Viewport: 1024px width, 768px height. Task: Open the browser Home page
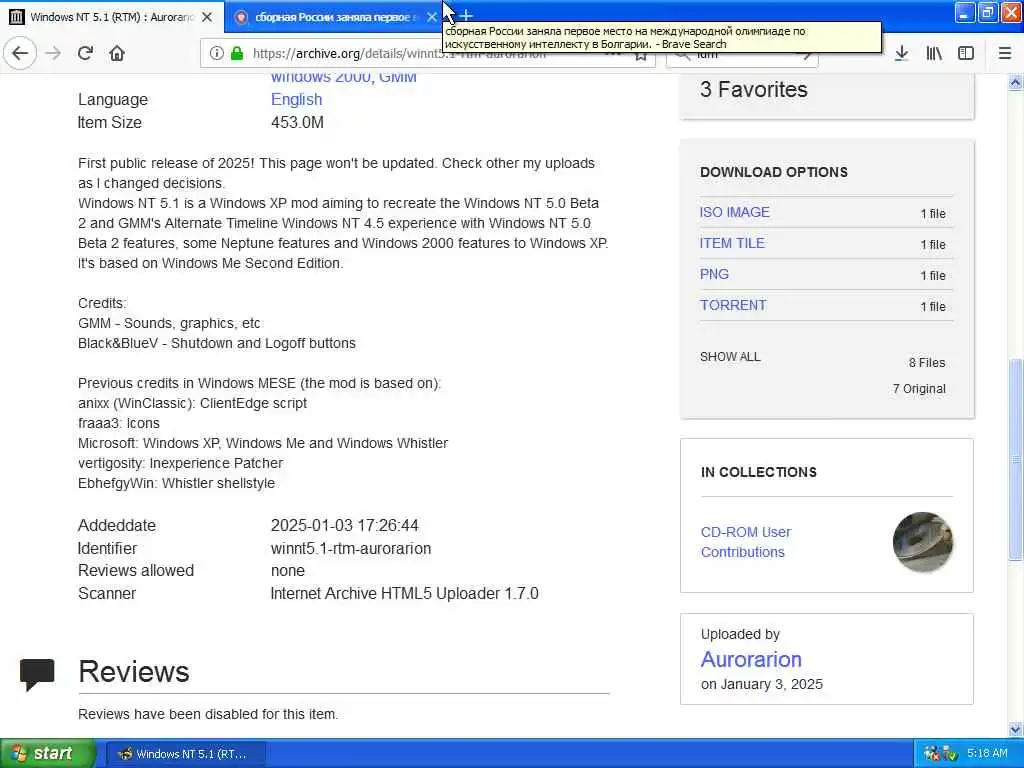pos(117,53)
